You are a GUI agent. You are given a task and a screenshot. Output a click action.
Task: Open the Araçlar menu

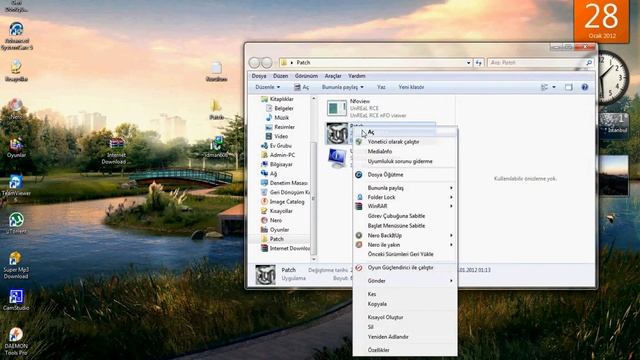333,76
